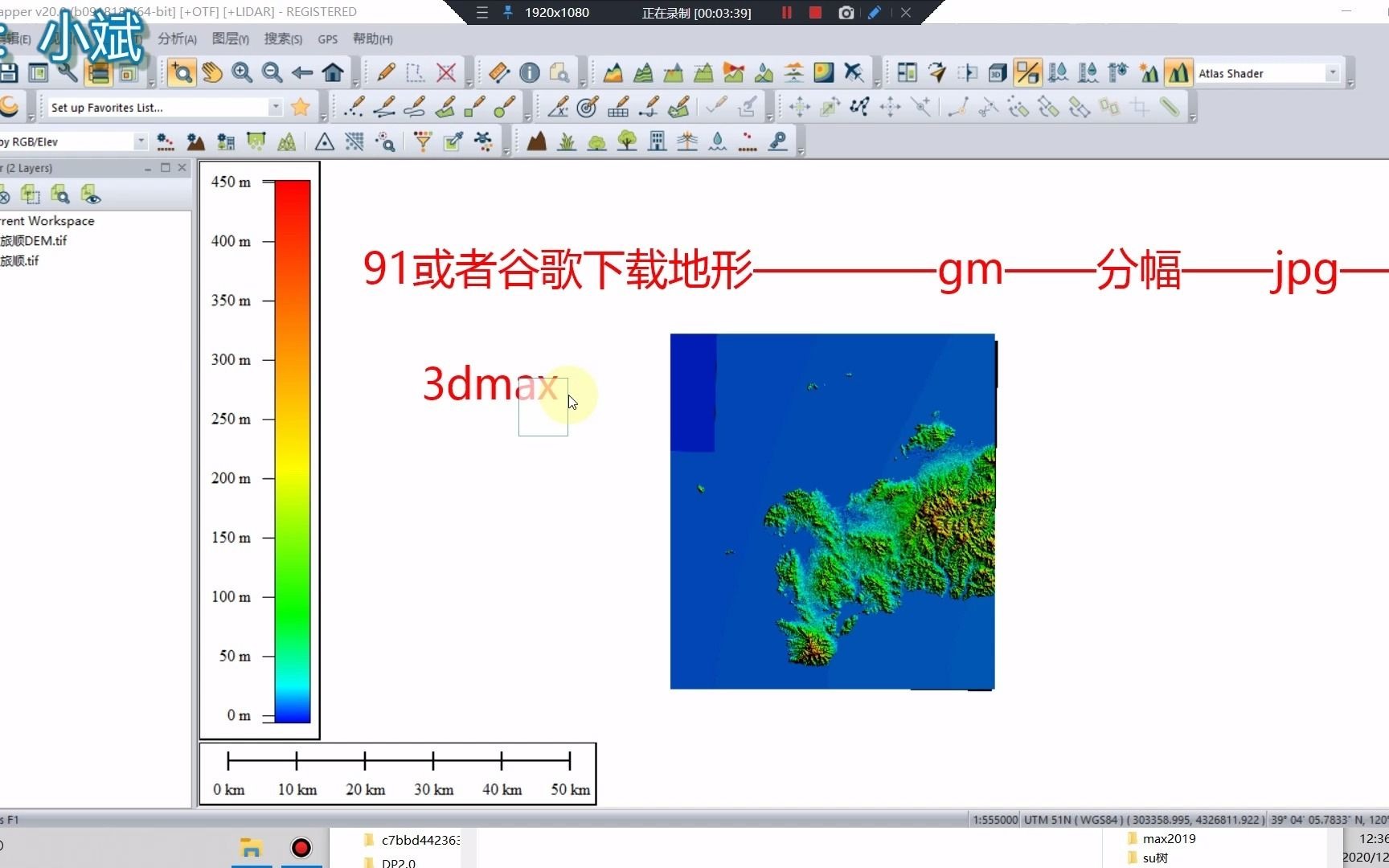The height and width of the screenshot is (868, 1389).
Task: Float the layers panel square button
Action: (x=165, y=167)
